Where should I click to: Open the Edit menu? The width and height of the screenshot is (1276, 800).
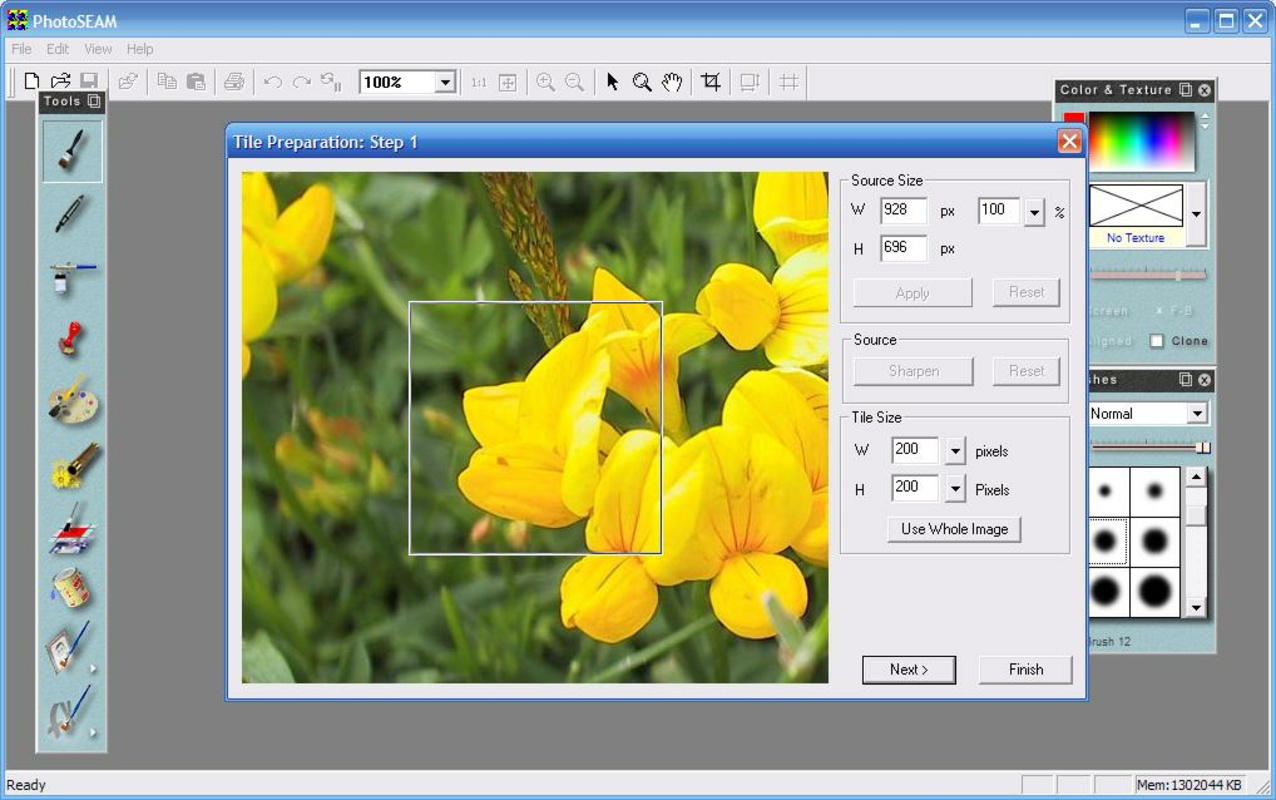pos(58,48)
